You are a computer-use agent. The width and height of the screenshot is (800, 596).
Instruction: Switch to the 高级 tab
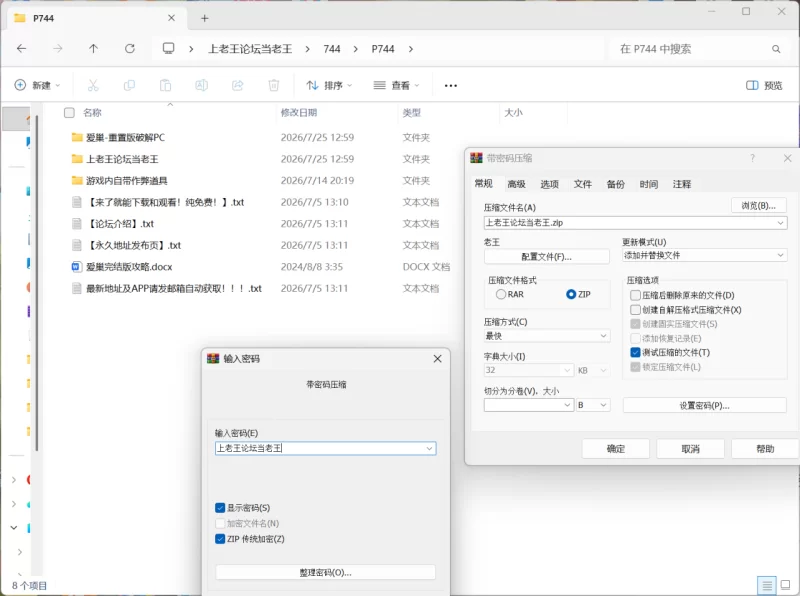(516, 184)
